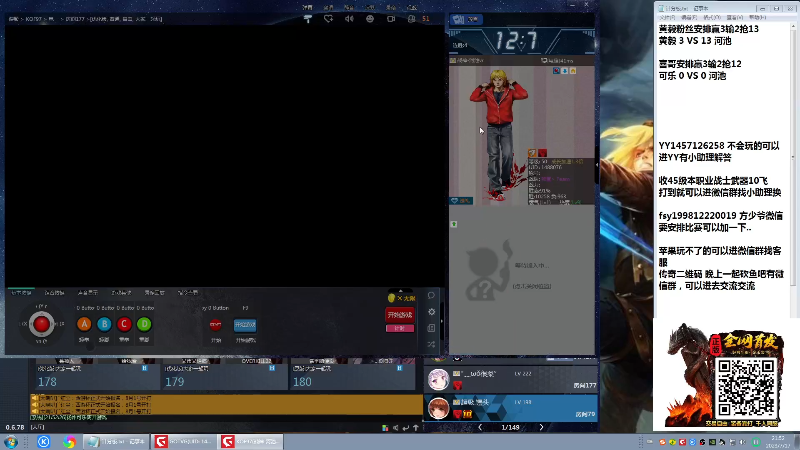Open the first menu in Notepad window

[667, 17]
